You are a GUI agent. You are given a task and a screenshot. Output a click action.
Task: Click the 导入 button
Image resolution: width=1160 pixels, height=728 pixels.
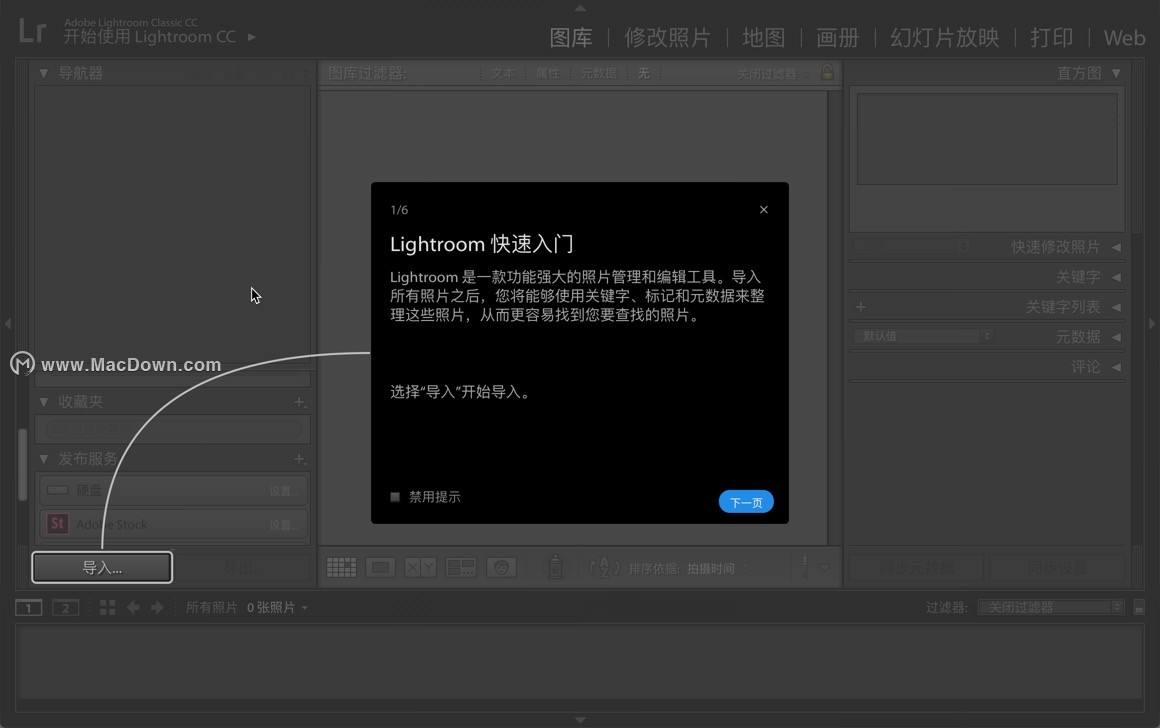pyautogui.click(x=101, y=567)
